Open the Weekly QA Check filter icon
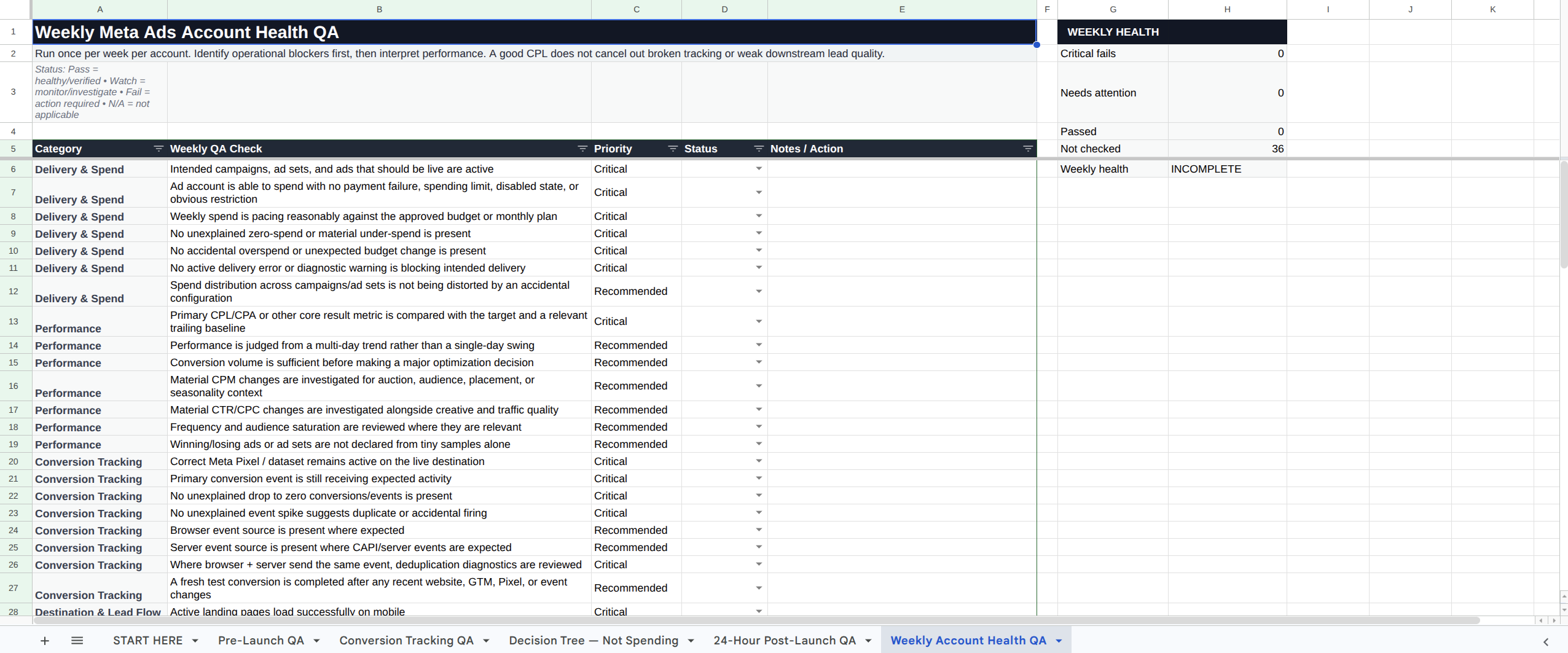 coord(582,149)
